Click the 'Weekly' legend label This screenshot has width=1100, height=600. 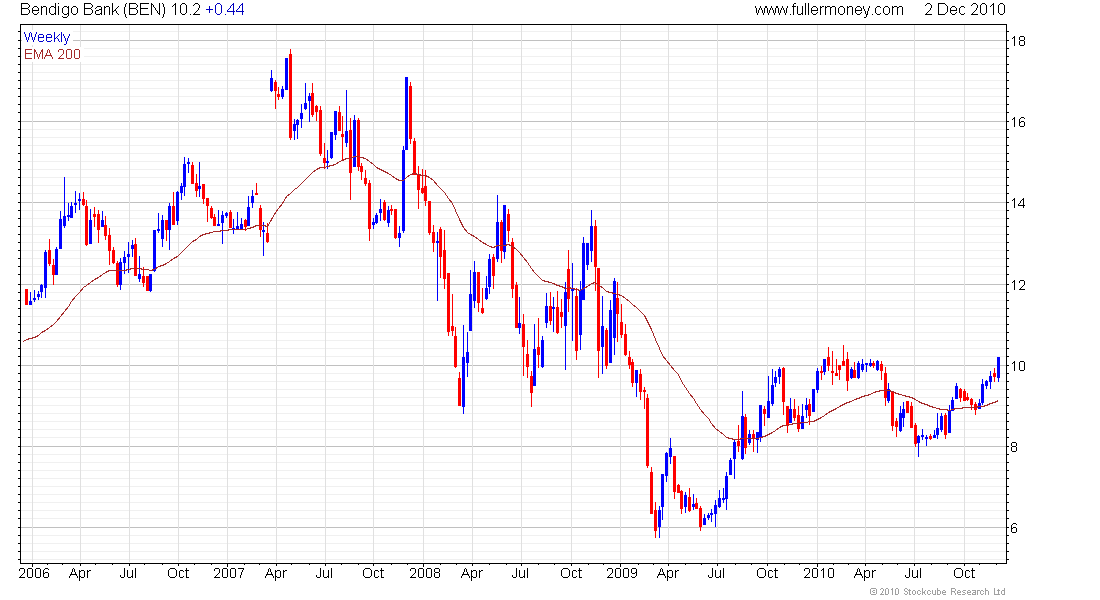[x=47, y=37]
